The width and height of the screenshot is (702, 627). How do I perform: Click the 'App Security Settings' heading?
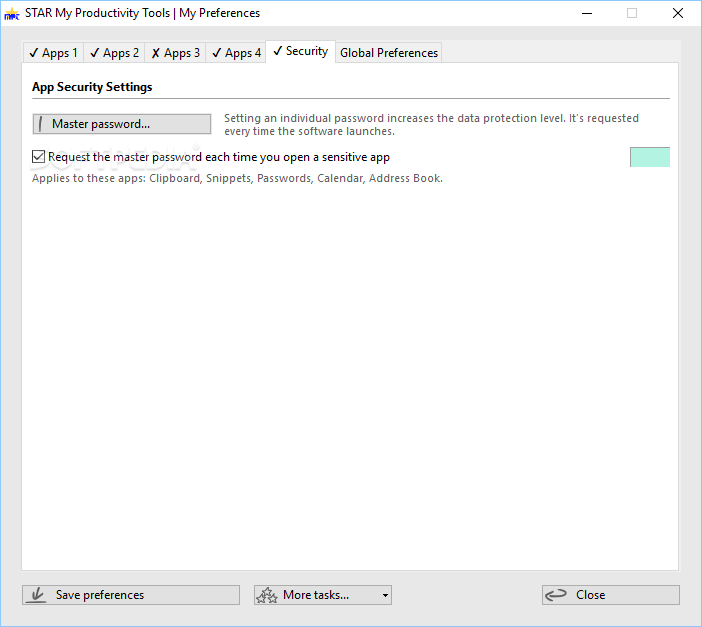tap(92, 87)
